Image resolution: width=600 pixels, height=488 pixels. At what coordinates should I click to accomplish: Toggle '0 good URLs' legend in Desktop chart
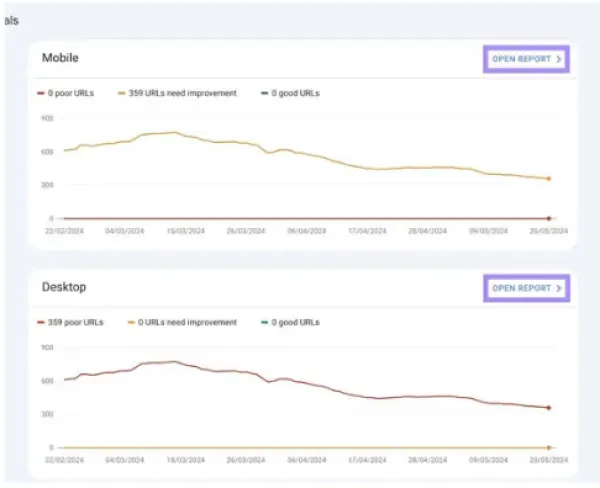[x=290, y=322]
